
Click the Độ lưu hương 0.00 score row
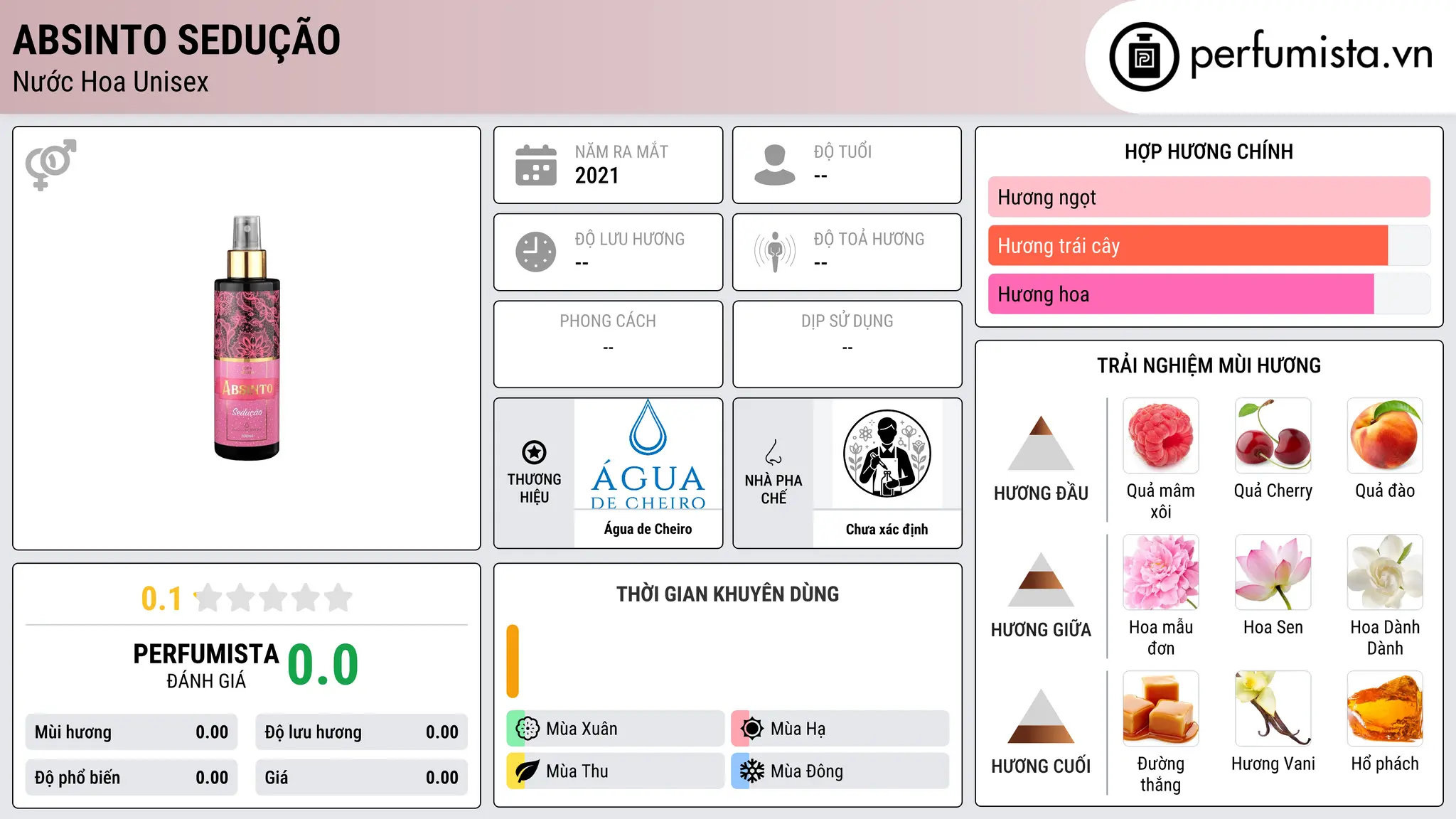[x=361, y=732]
